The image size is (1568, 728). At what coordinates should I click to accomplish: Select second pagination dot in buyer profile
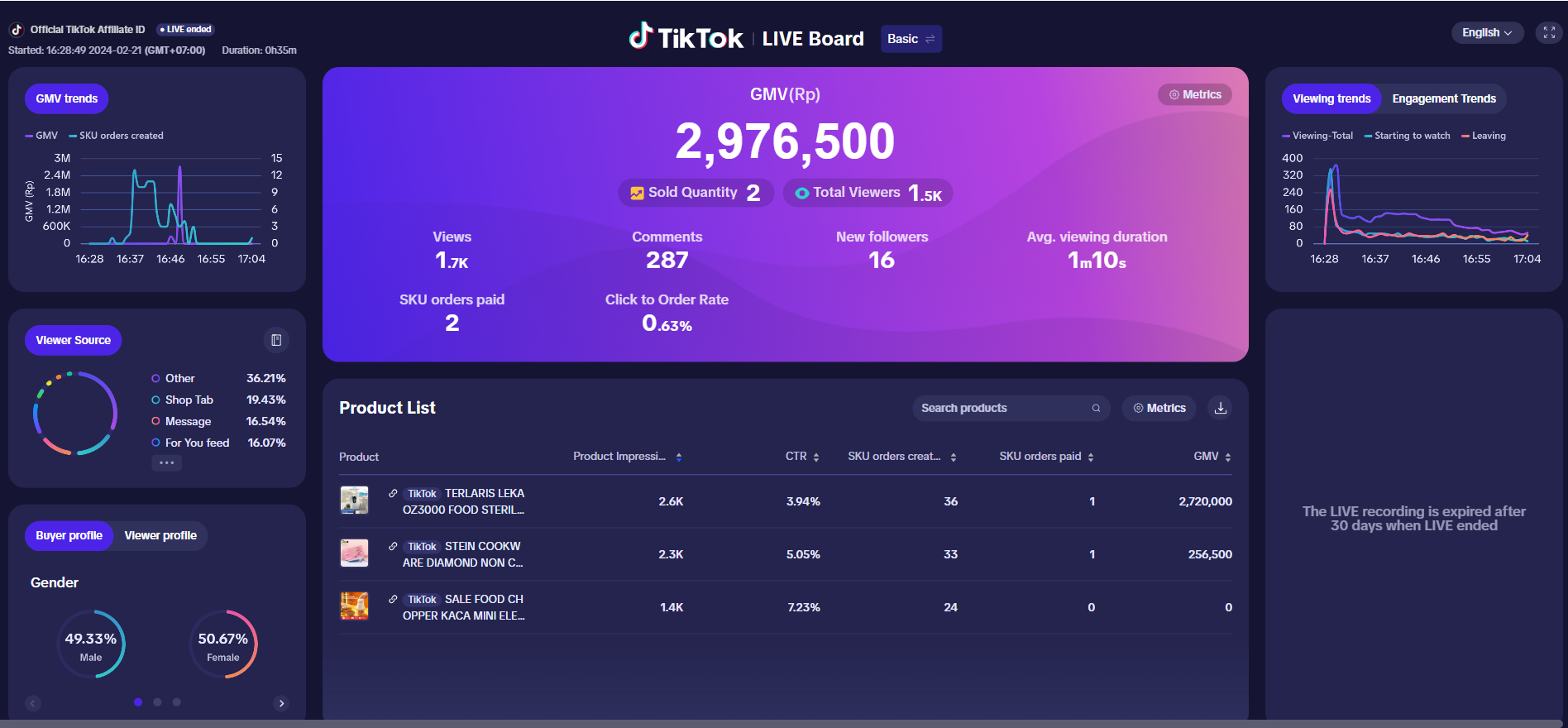[x=157, y=702]
